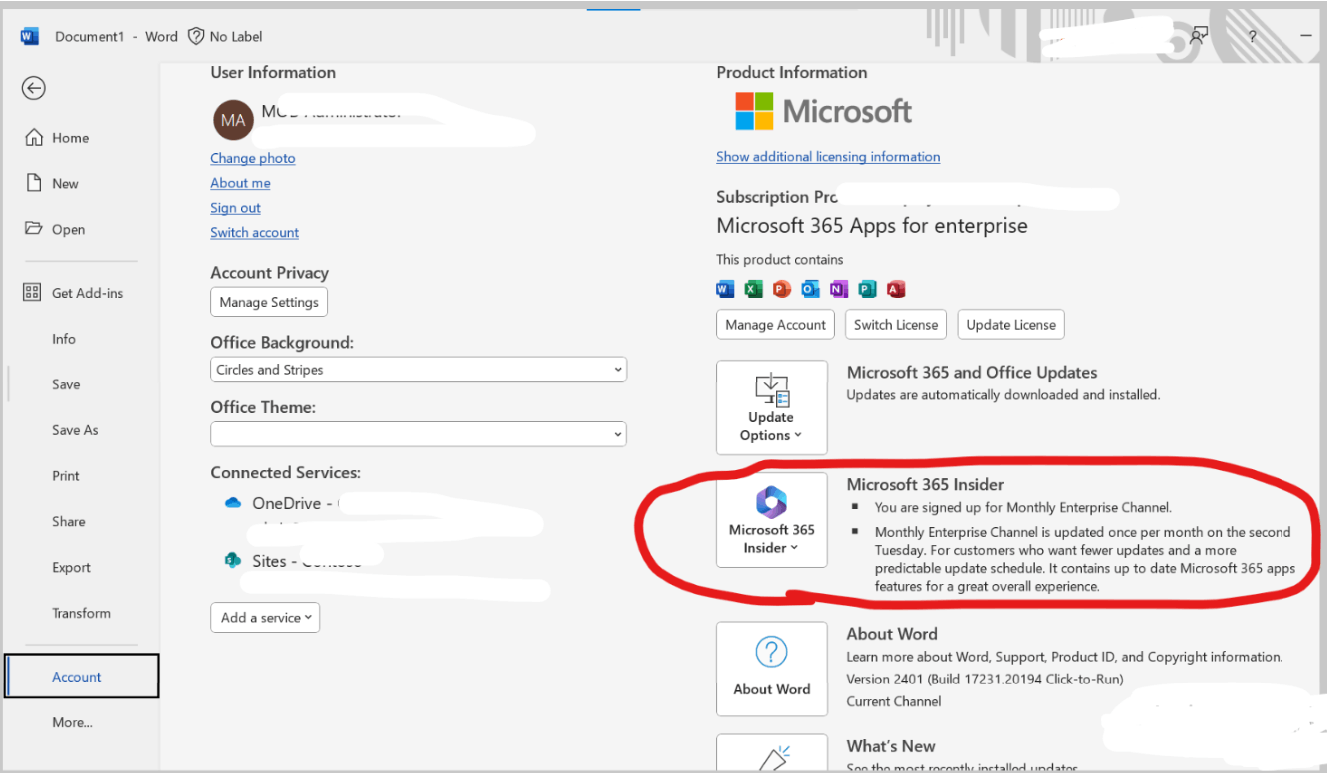
Task: Select Print in sidebar
Action: (66, 476)
